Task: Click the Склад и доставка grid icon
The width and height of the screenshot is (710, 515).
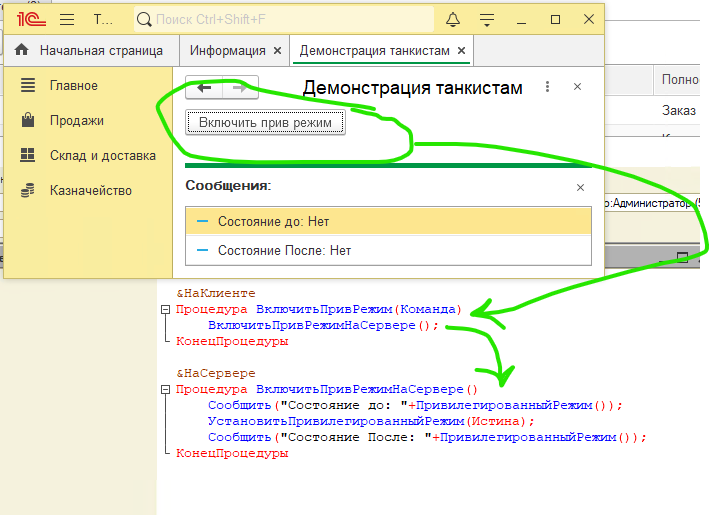Action: pyautogui.click(x=28, y=155)
